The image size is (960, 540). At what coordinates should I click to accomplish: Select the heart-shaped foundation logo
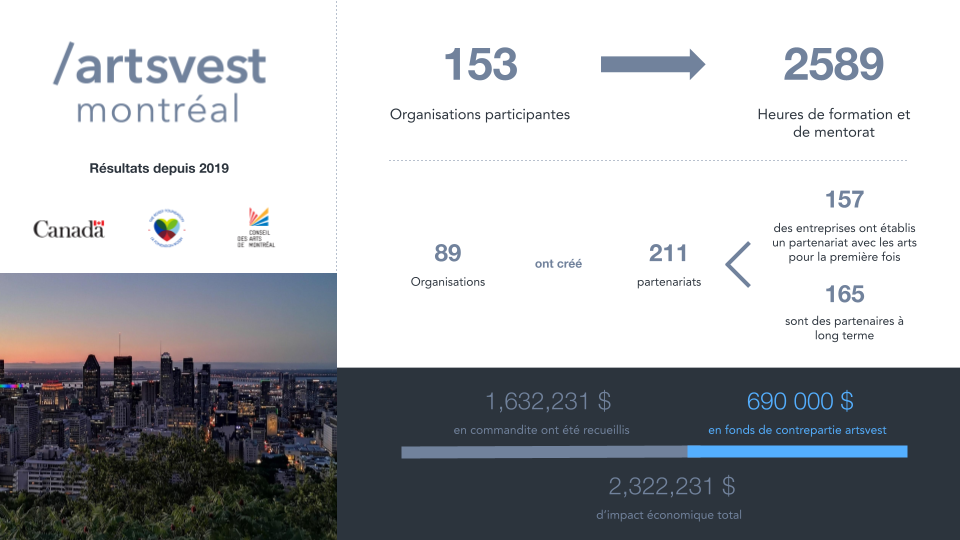coord(166,228)
